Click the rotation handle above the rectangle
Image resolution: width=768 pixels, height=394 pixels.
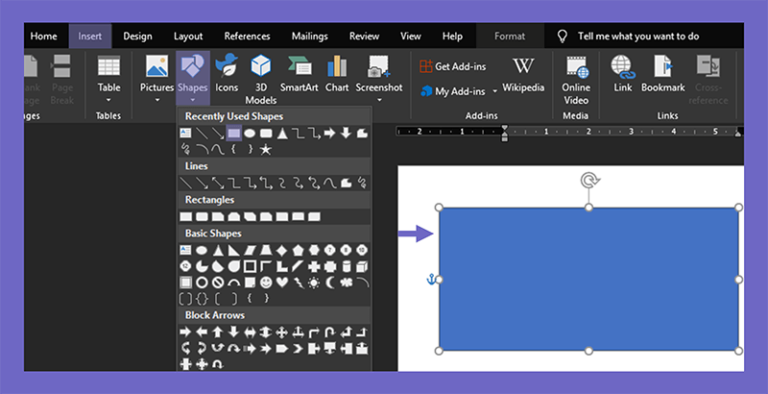[x=590, y=180]
